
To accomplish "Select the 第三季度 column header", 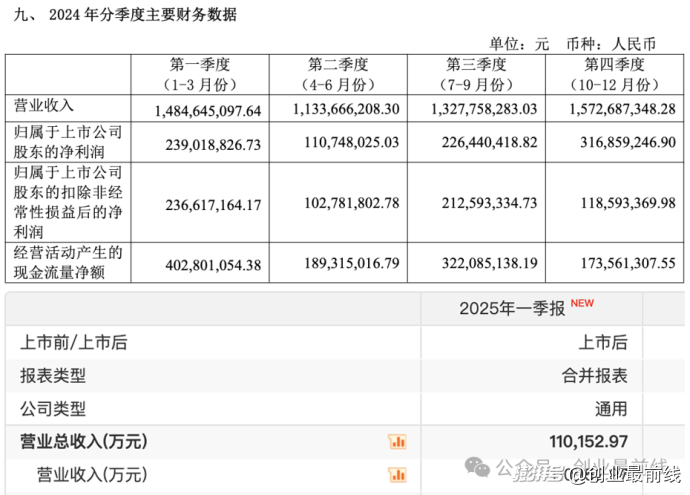I will 476,74.
